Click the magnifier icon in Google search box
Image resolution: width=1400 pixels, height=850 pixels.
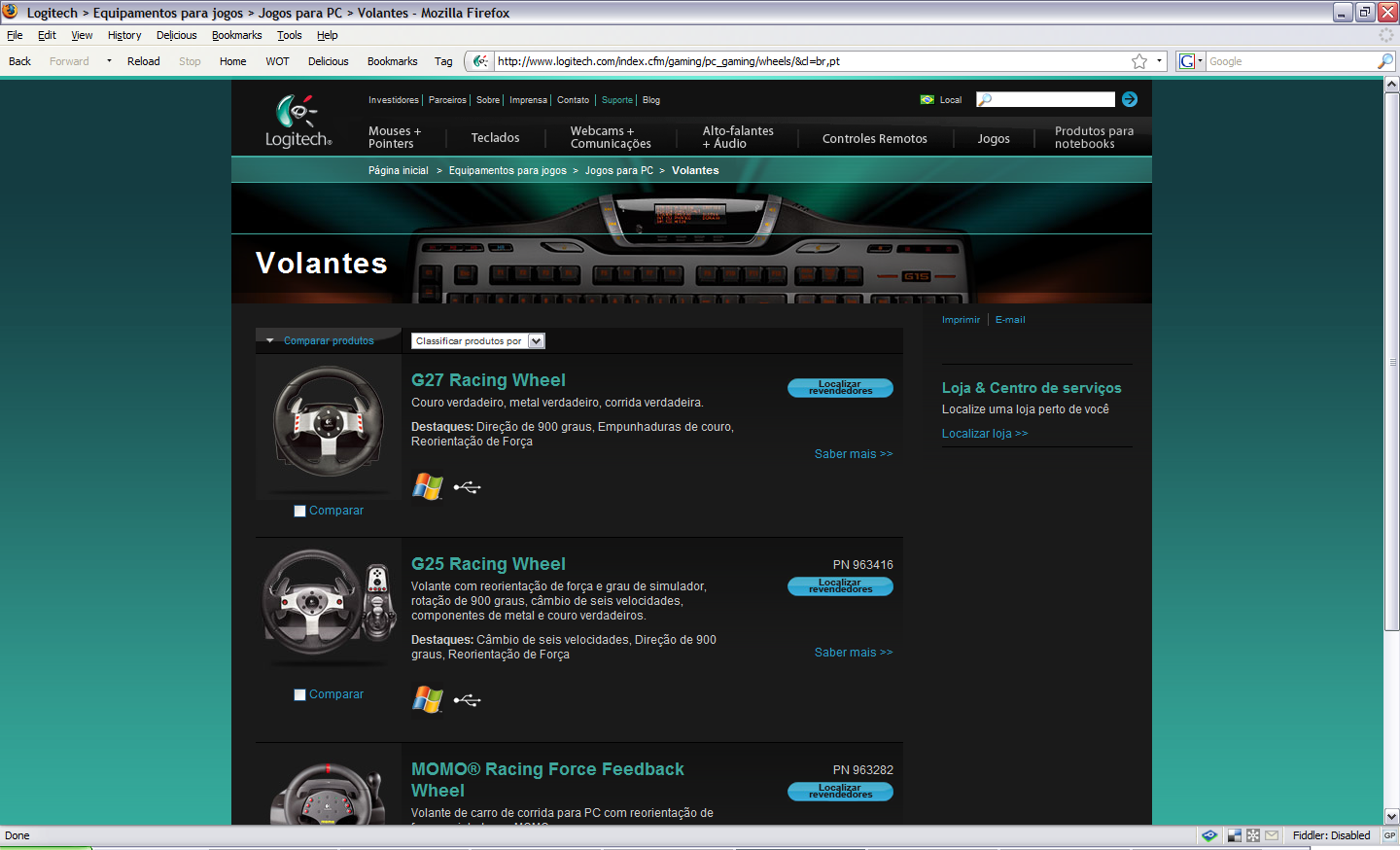1385,61
